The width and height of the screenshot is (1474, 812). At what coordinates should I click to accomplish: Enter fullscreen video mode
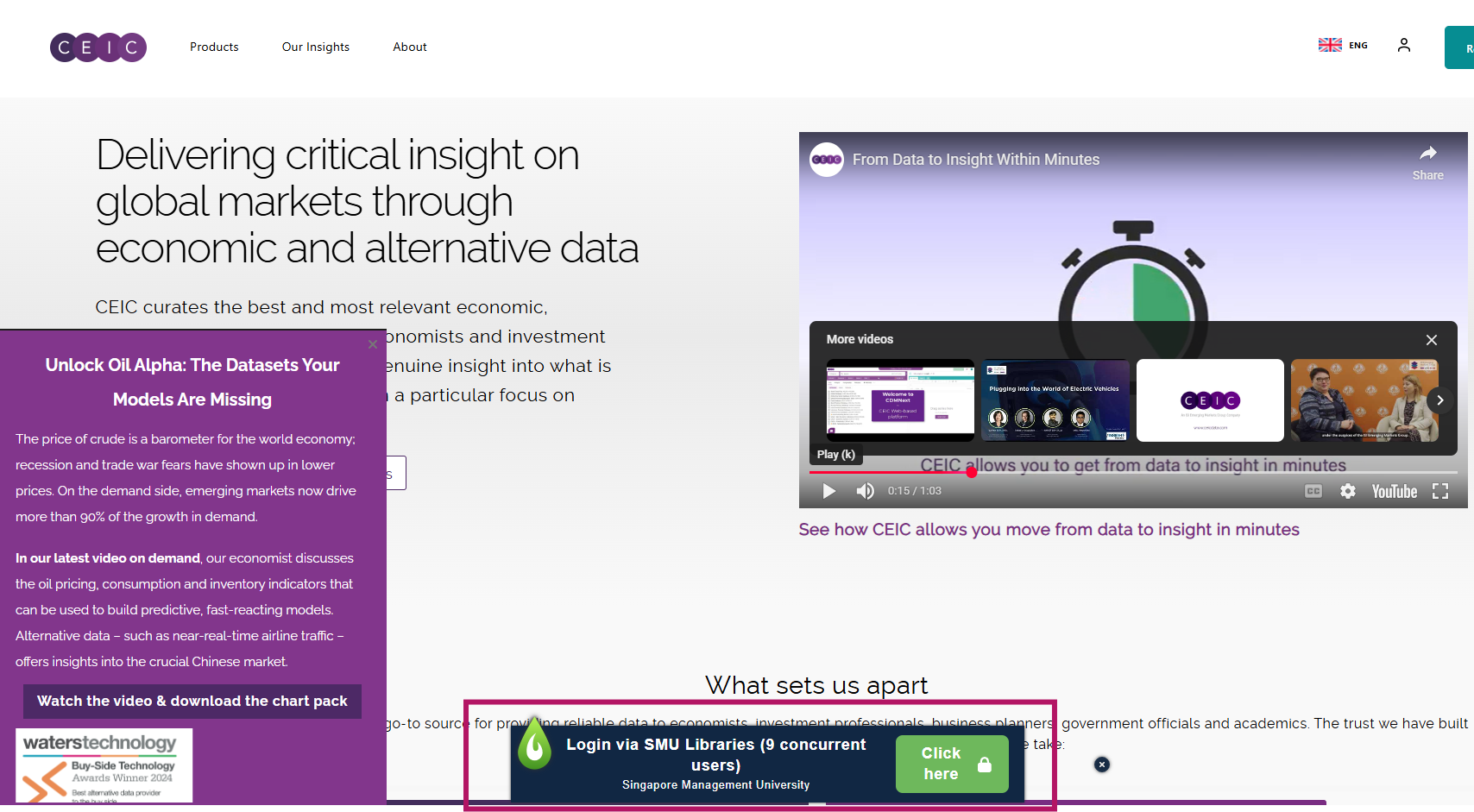(x=1440, y=491)
